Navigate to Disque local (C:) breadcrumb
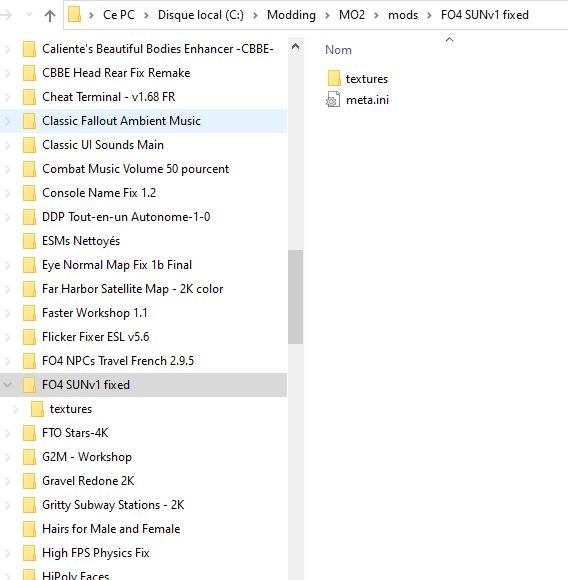Image resolution: width=568 pixels, height=580 pixels. click(201, 15)
